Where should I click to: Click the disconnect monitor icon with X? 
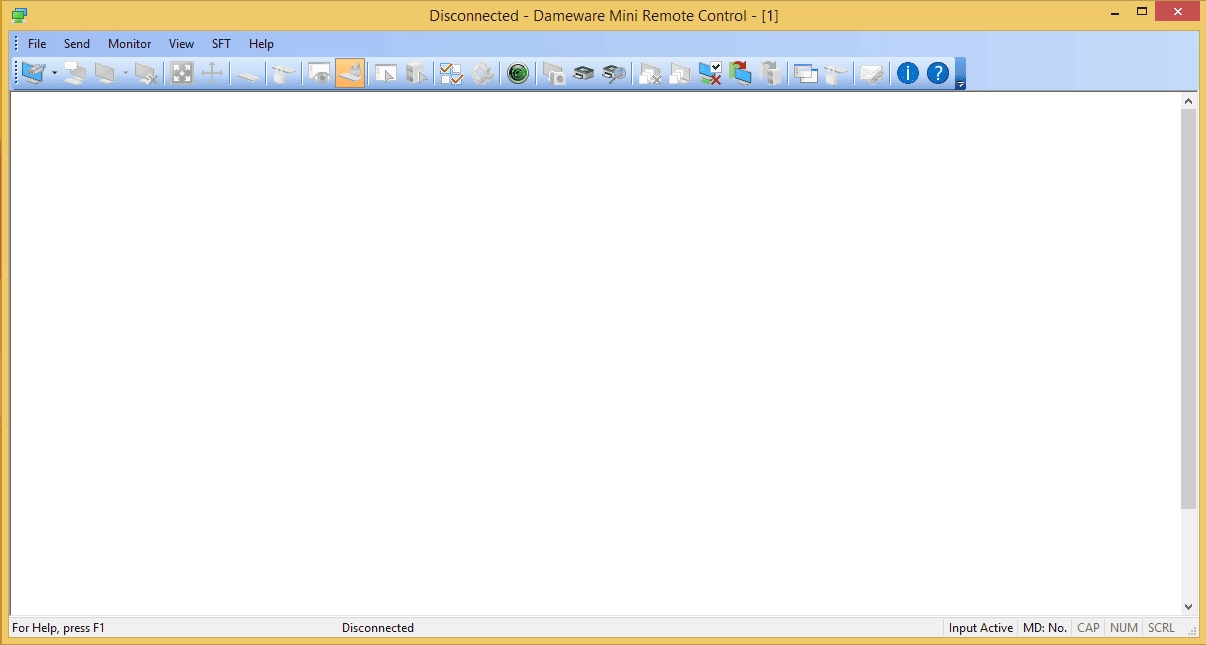click(146, 73)
